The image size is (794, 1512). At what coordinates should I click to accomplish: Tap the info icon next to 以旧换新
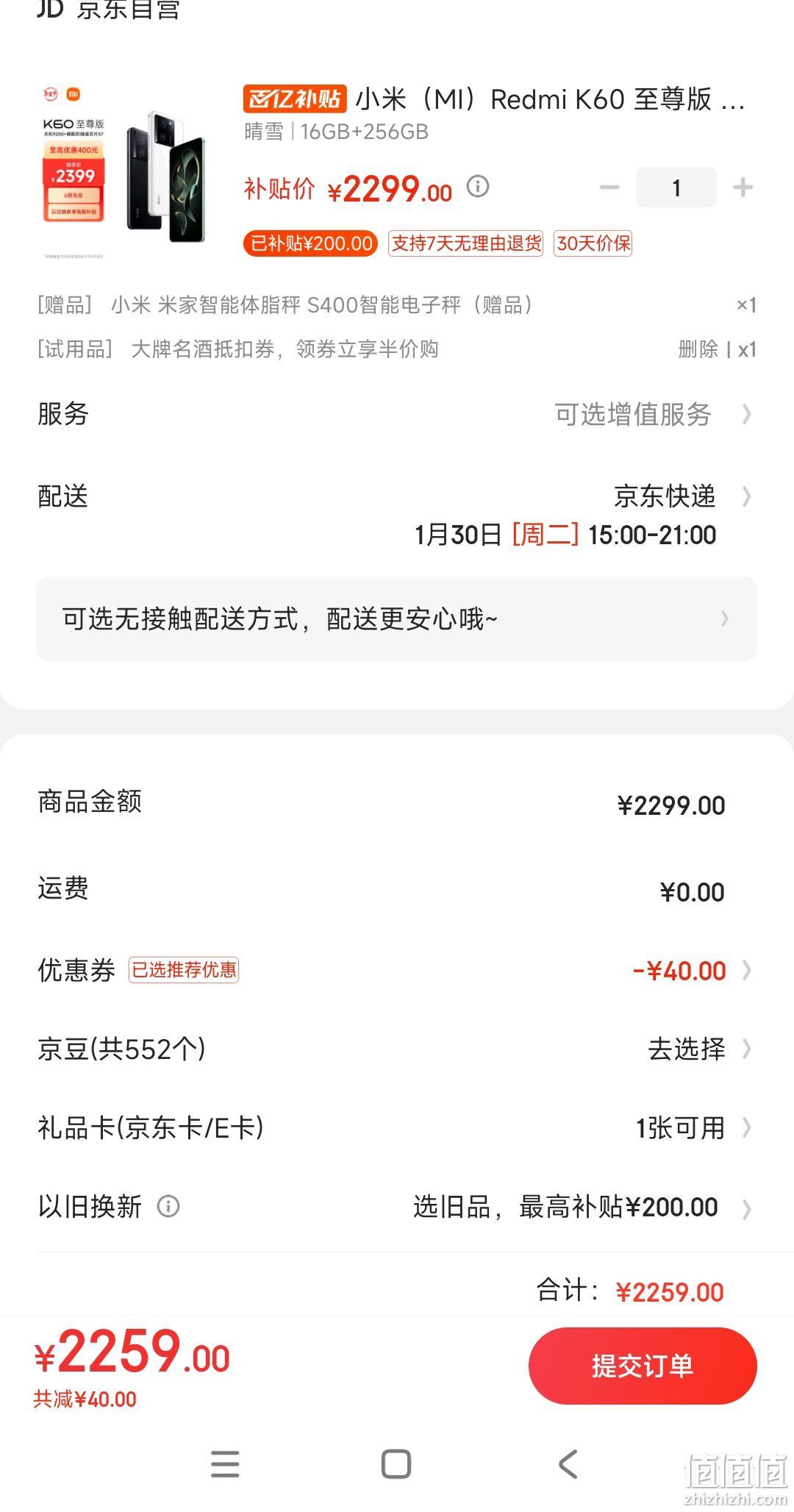coord(168,1206)
